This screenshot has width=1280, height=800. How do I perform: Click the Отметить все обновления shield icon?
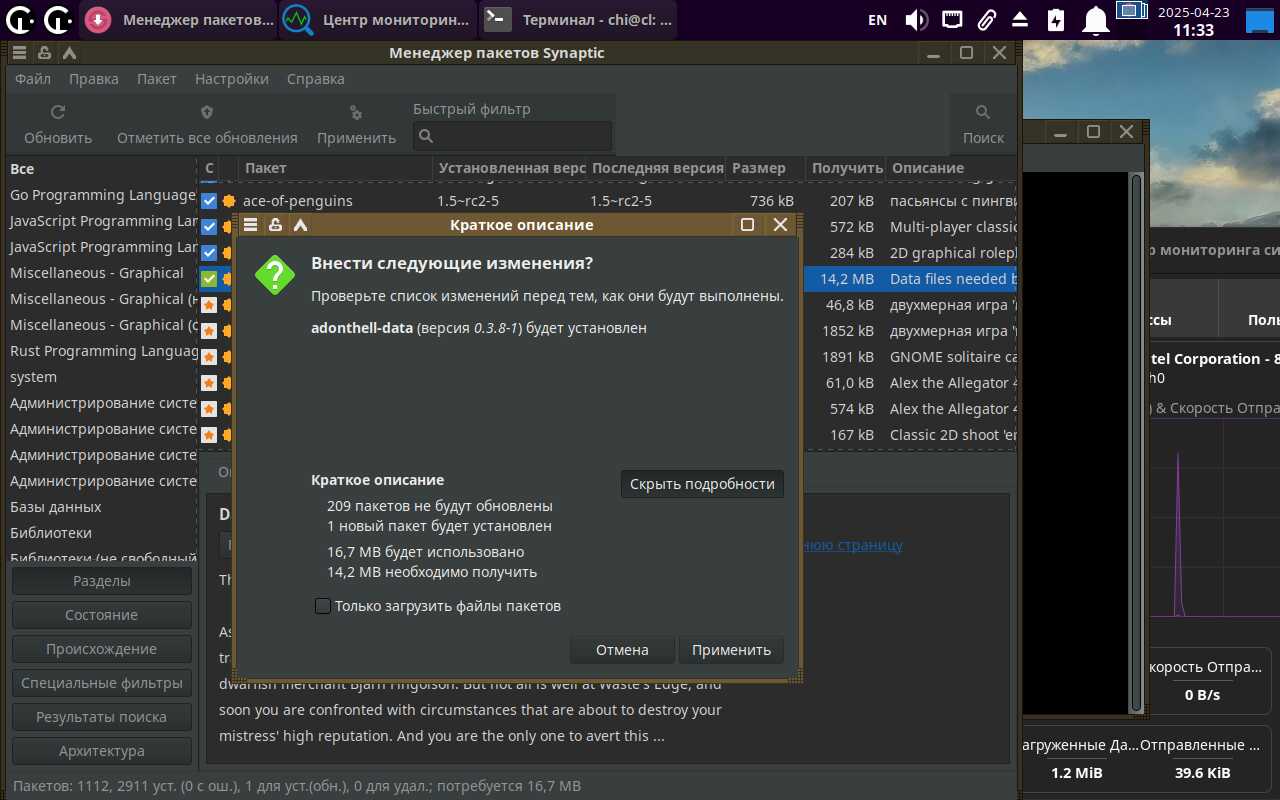[207, 113]
